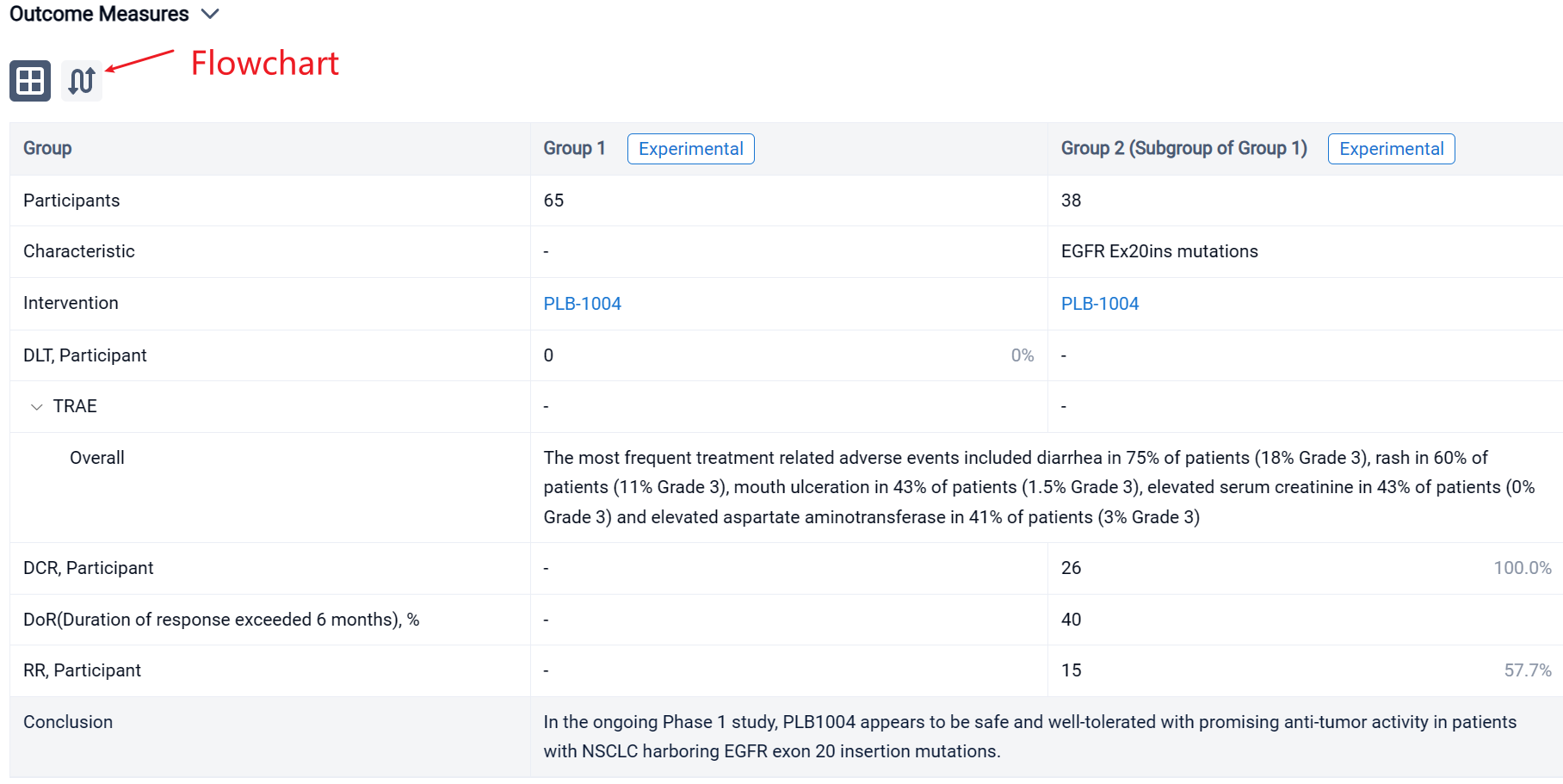This screenshot has width=1563, height=784.
Task: Click the DCR 100.0% percentage
Action: [1522, 568]
